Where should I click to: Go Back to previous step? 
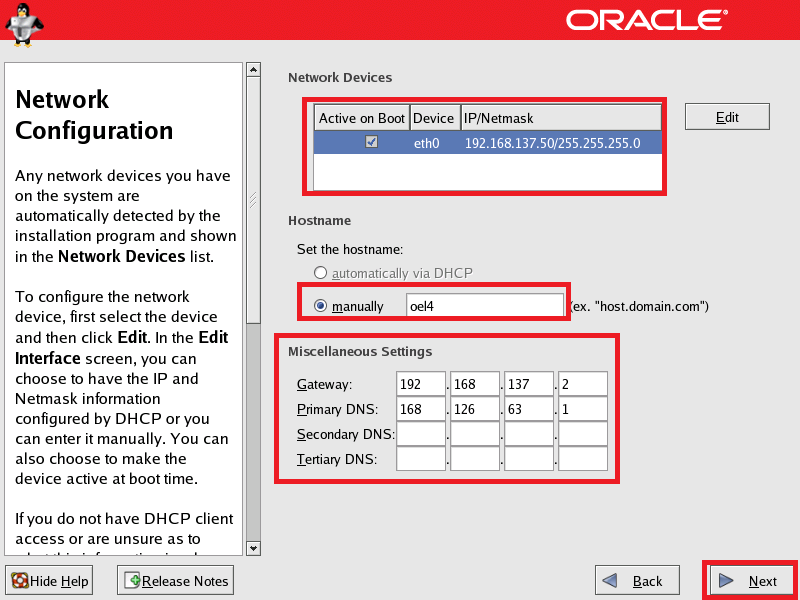tap(637, 581)
